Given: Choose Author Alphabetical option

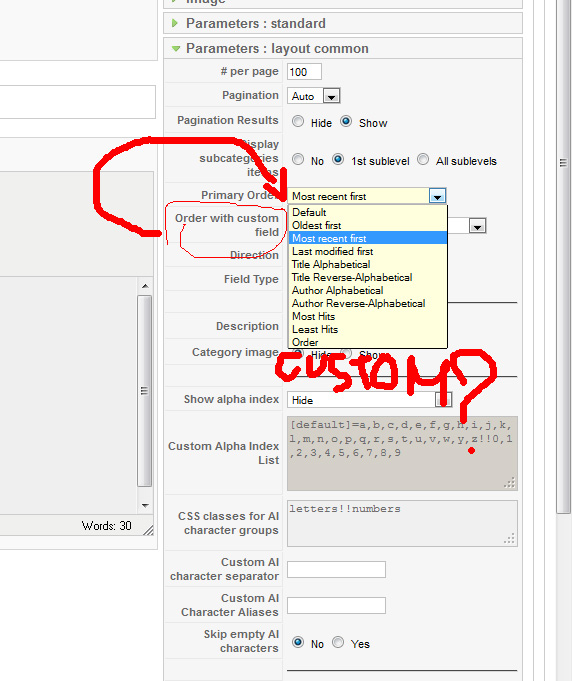Looking at the screenshot, I should click(367, 291).
